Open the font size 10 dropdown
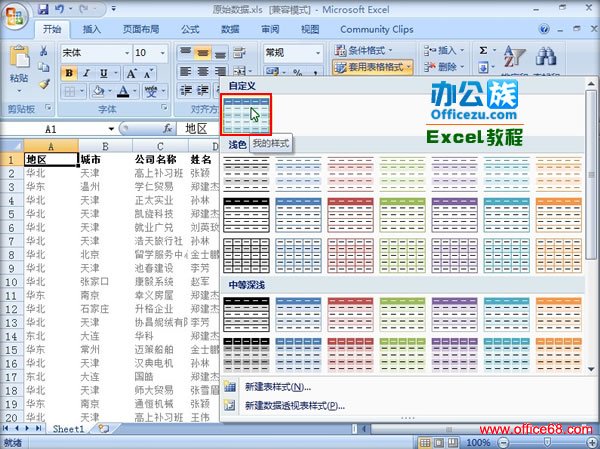Screen dimensions: 600x449 [x=163, y=53]
